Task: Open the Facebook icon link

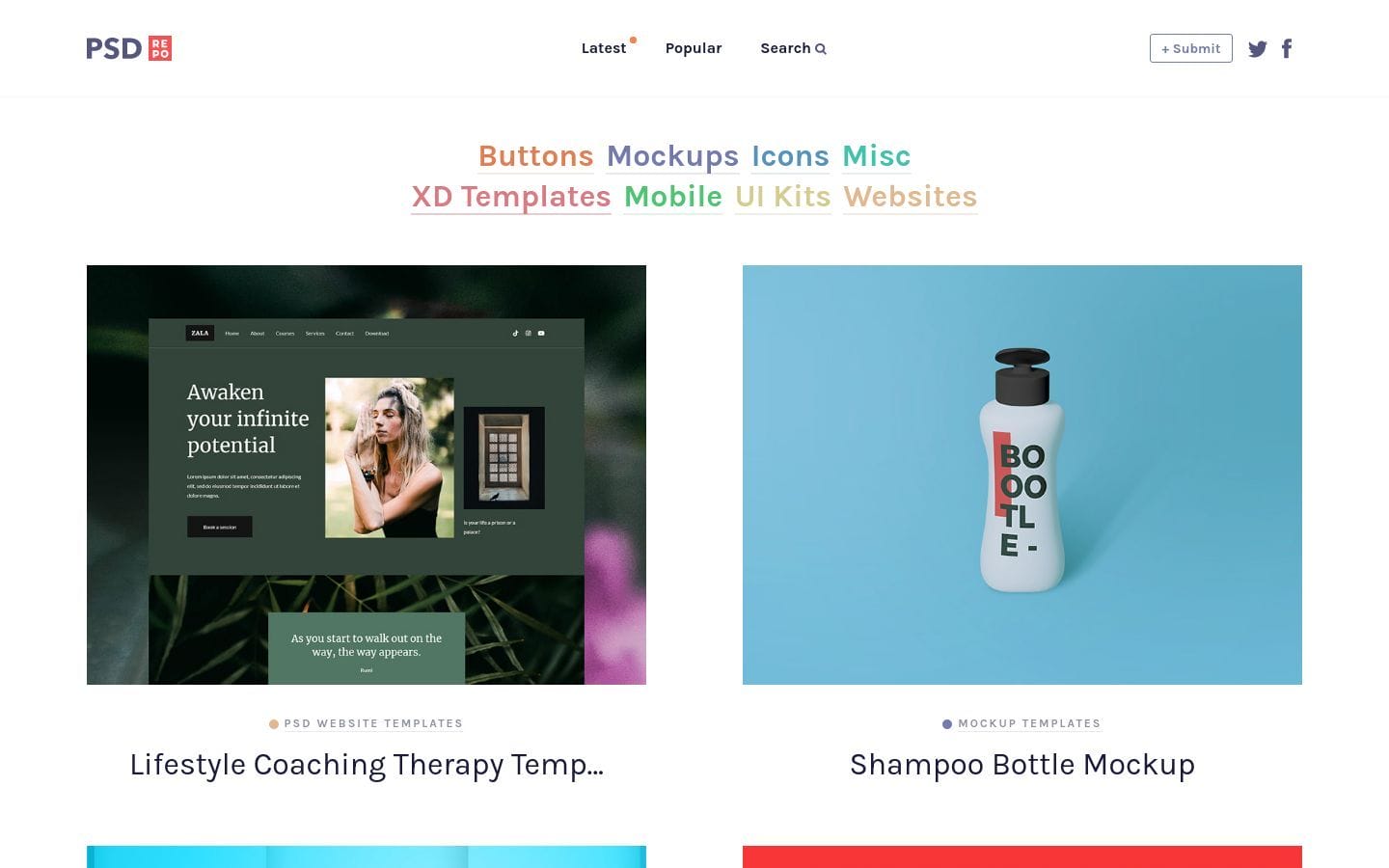Action: 1287,48
